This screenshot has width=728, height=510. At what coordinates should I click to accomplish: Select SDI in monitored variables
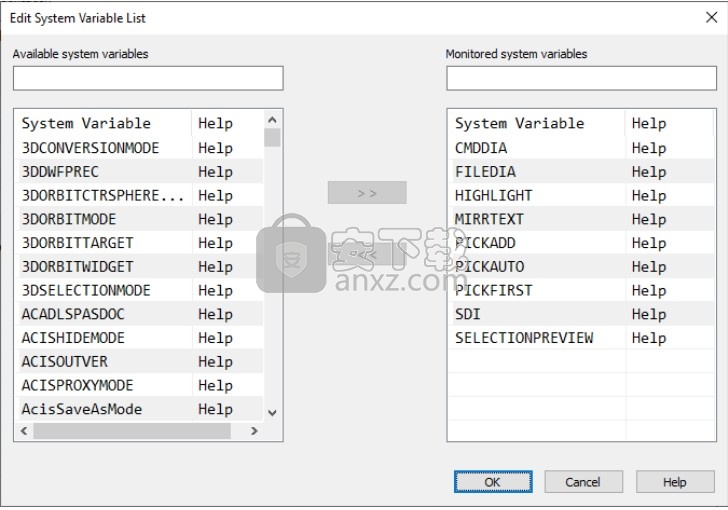pos(468,314)
